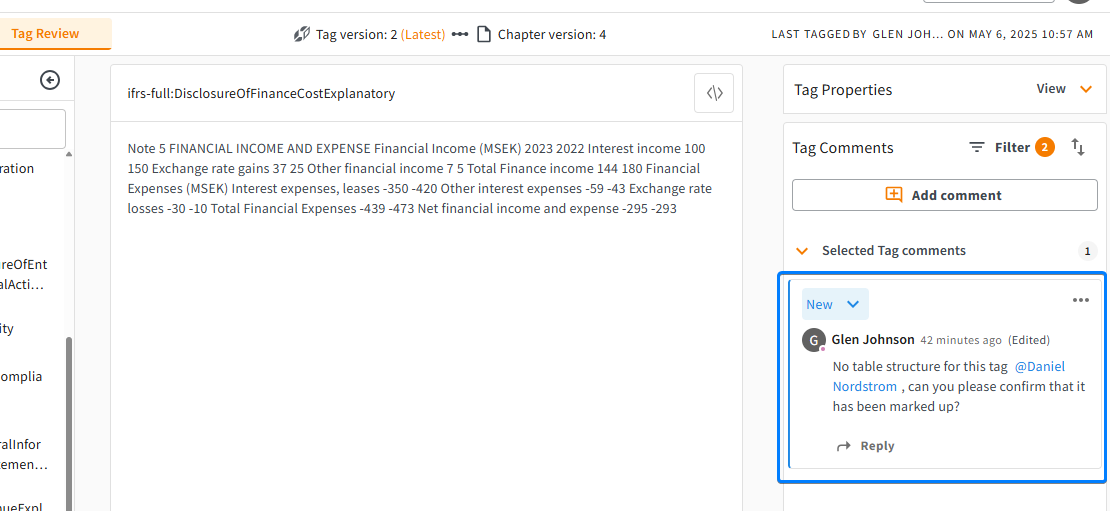Click the Filter lines icon in comments
The width and height of the screenshot is (1110, 511).
pyautogui.click(x=977, y=147)
